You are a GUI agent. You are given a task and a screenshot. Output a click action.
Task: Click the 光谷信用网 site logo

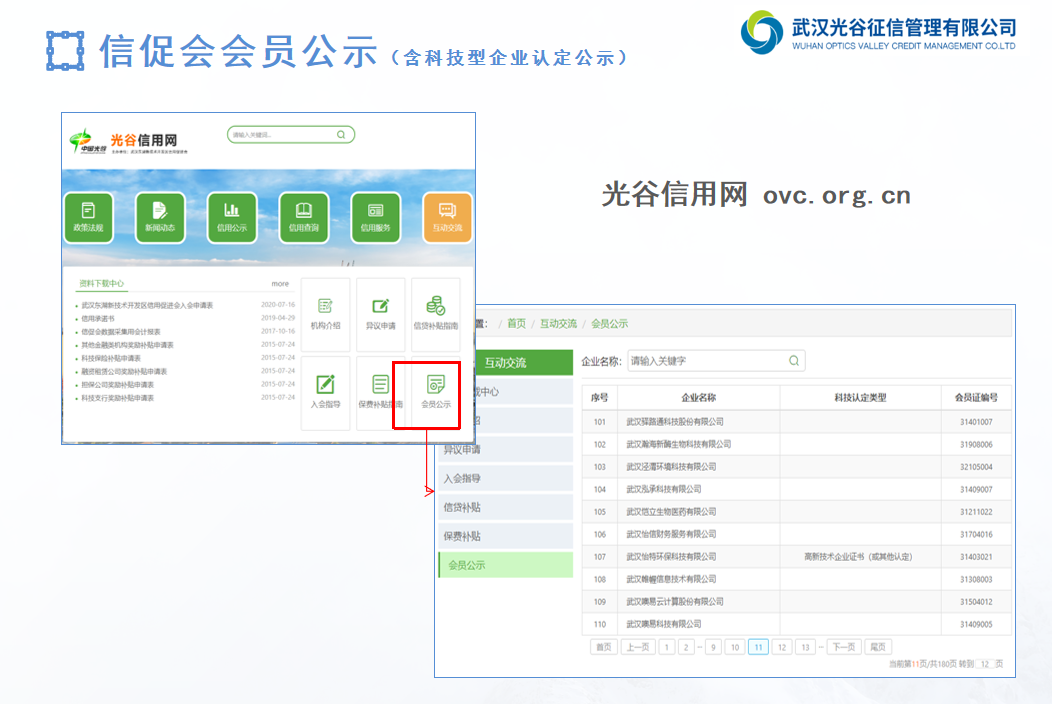(x=127, y=142)
